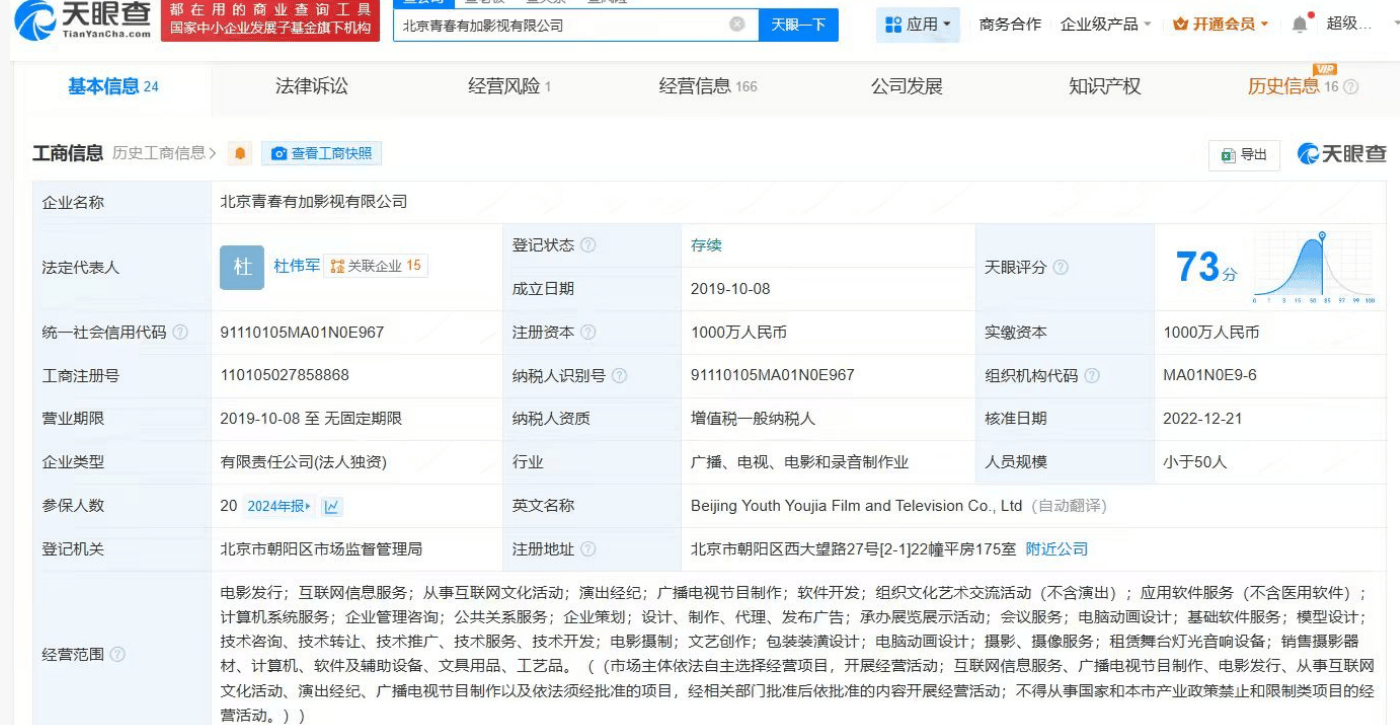Click 有限责任公司(法人独资) company type
This screenshot has height=725, width=1400.
tap(303, 462)
